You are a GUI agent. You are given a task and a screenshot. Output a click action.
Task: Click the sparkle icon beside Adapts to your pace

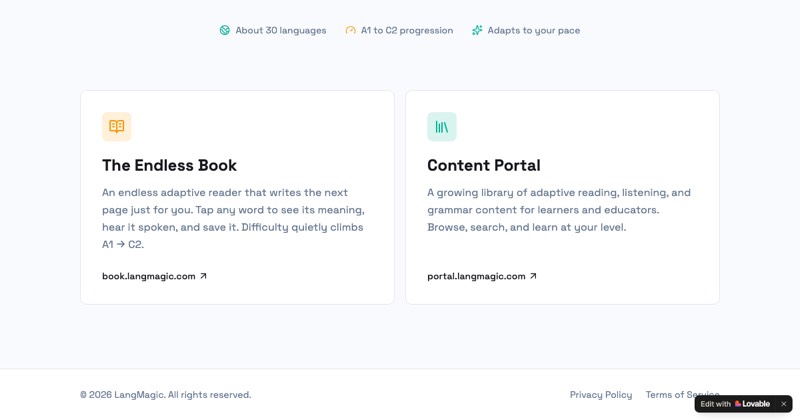(x=477, y=31)
